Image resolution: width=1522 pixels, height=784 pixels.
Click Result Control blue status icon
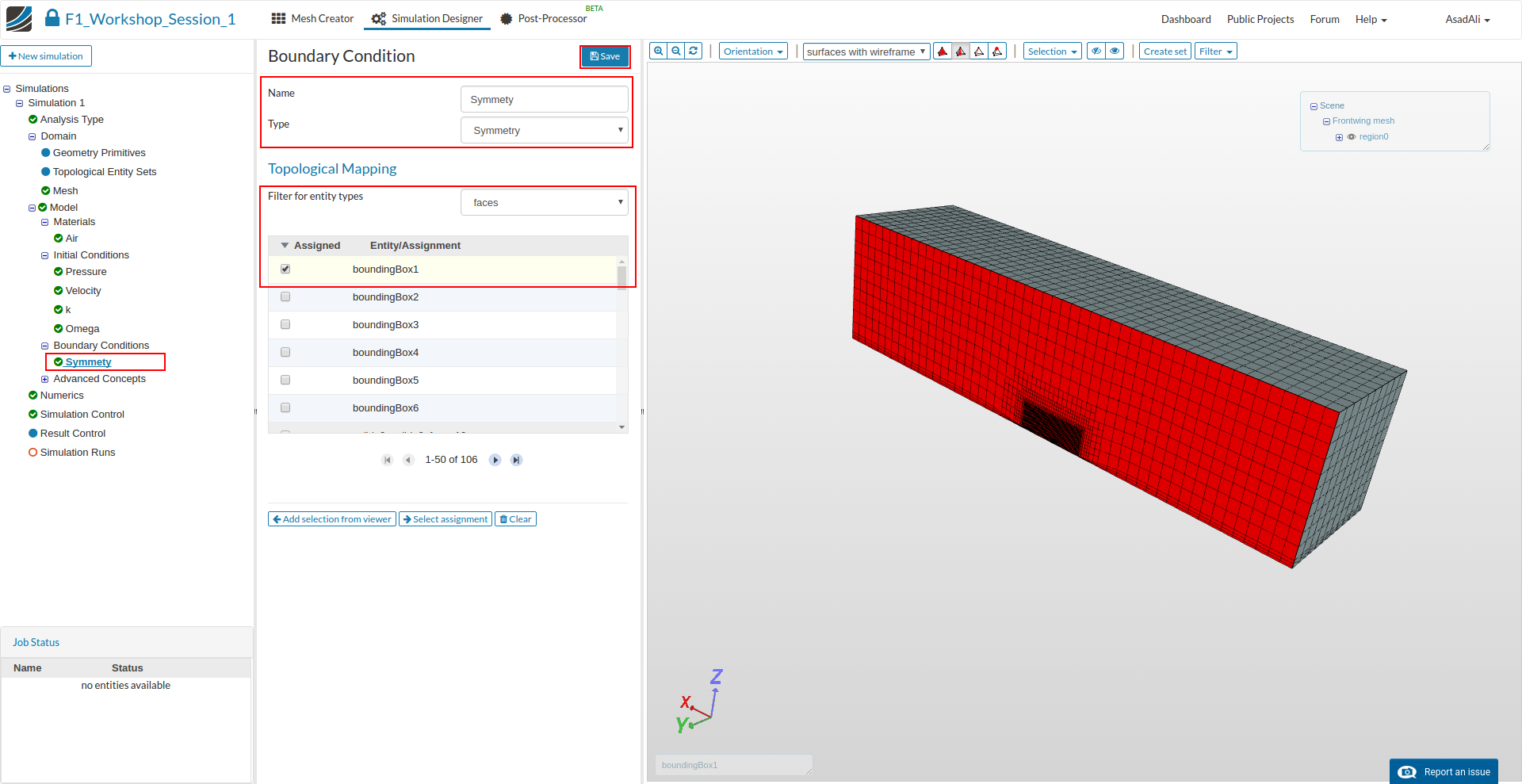(33, 434)
